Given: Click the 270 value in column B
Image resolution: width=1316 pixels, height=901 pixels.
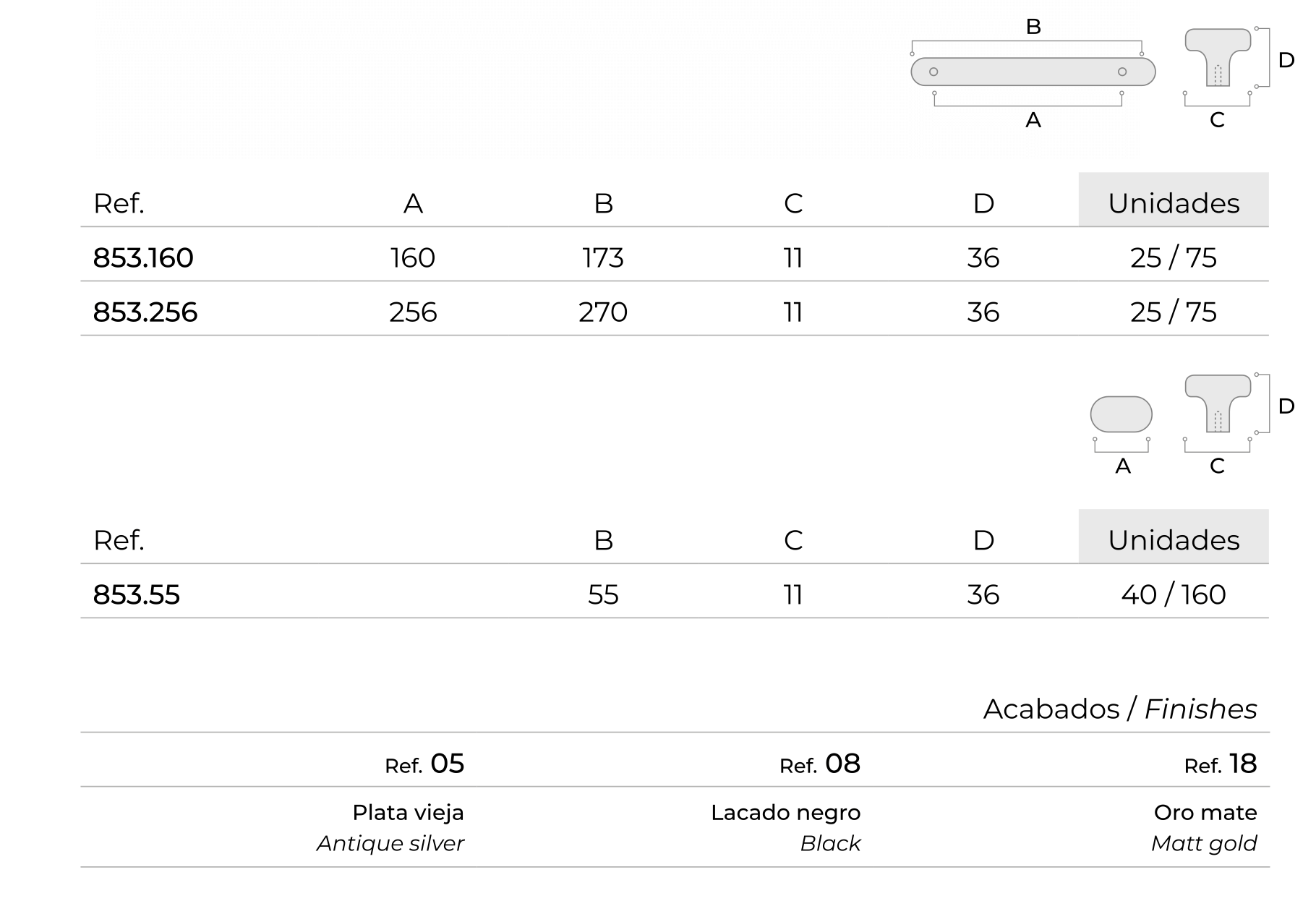Looking at the screenshot, I should pos(603,312).
